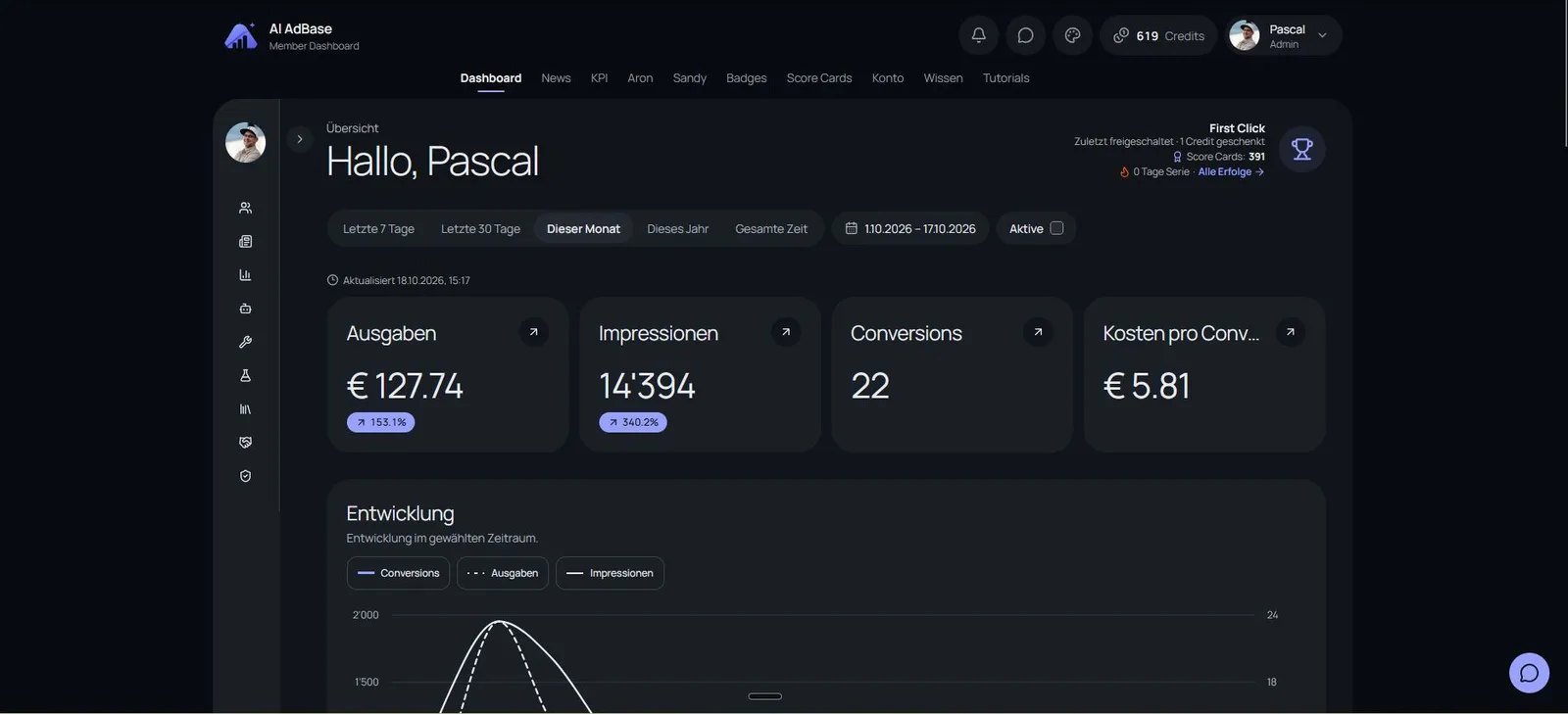Open the newspaper icon in sidebar

pos(245,241)
